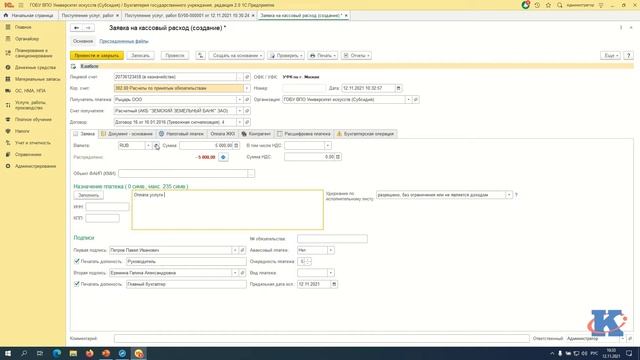Switch to the 'Бухгалтерская операция' tab
Viewport: 640px width, 360px height.
pos(365,134)
